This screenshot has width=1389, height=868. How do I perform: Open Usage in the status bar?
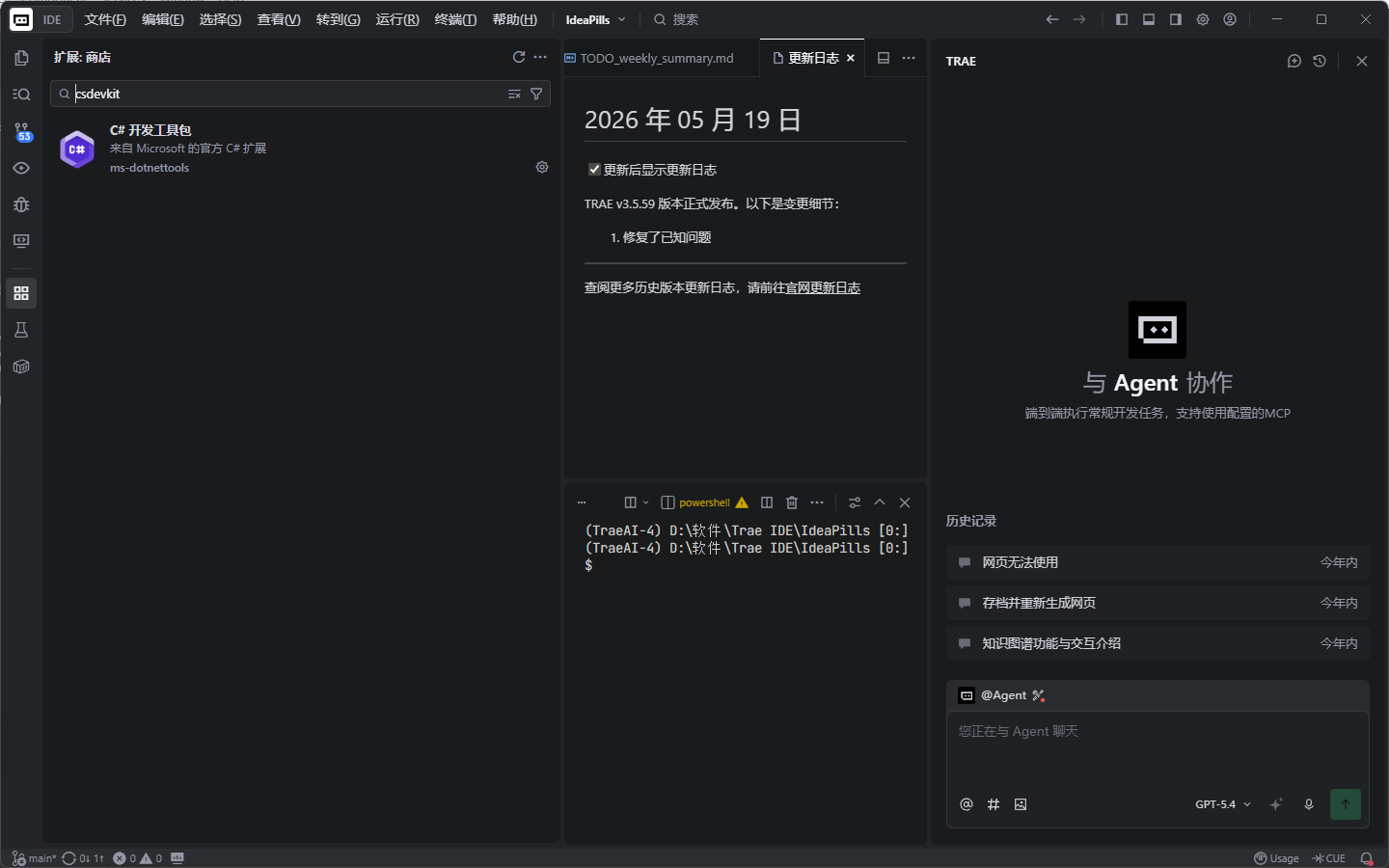[x=1276, y=858]
